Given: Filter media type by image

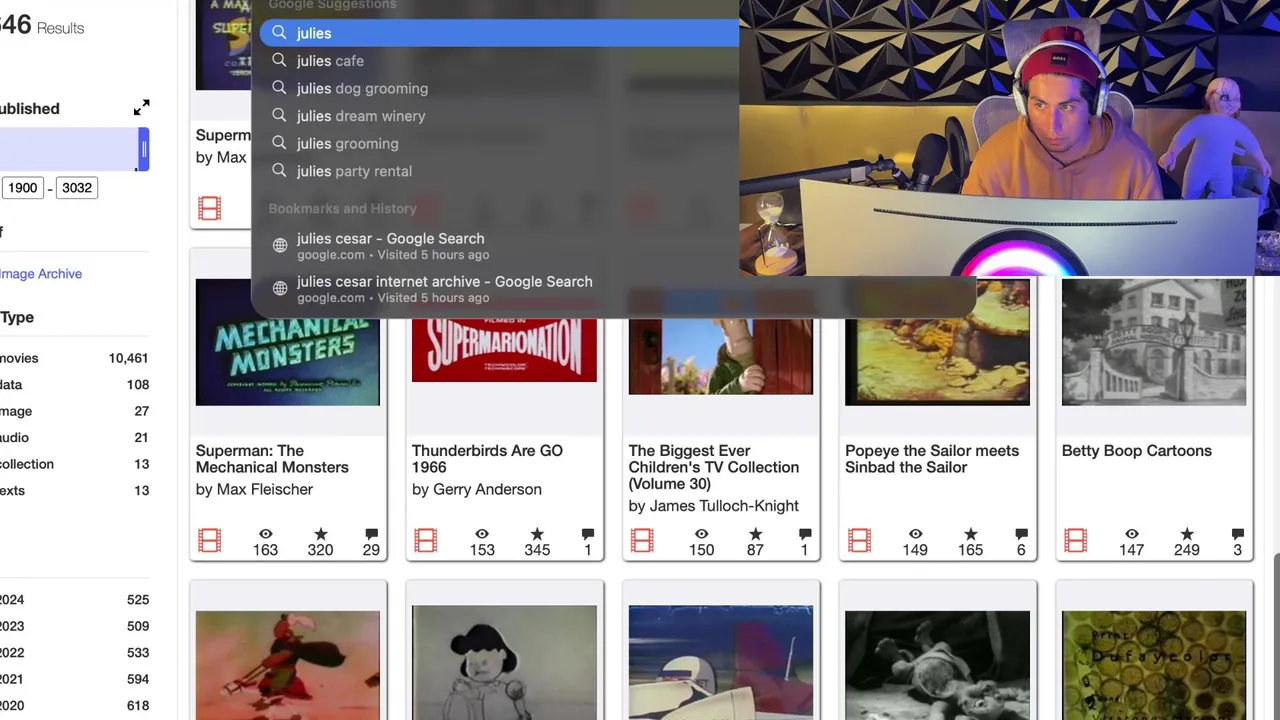Looking at the screenshot, I should point(16,411).
